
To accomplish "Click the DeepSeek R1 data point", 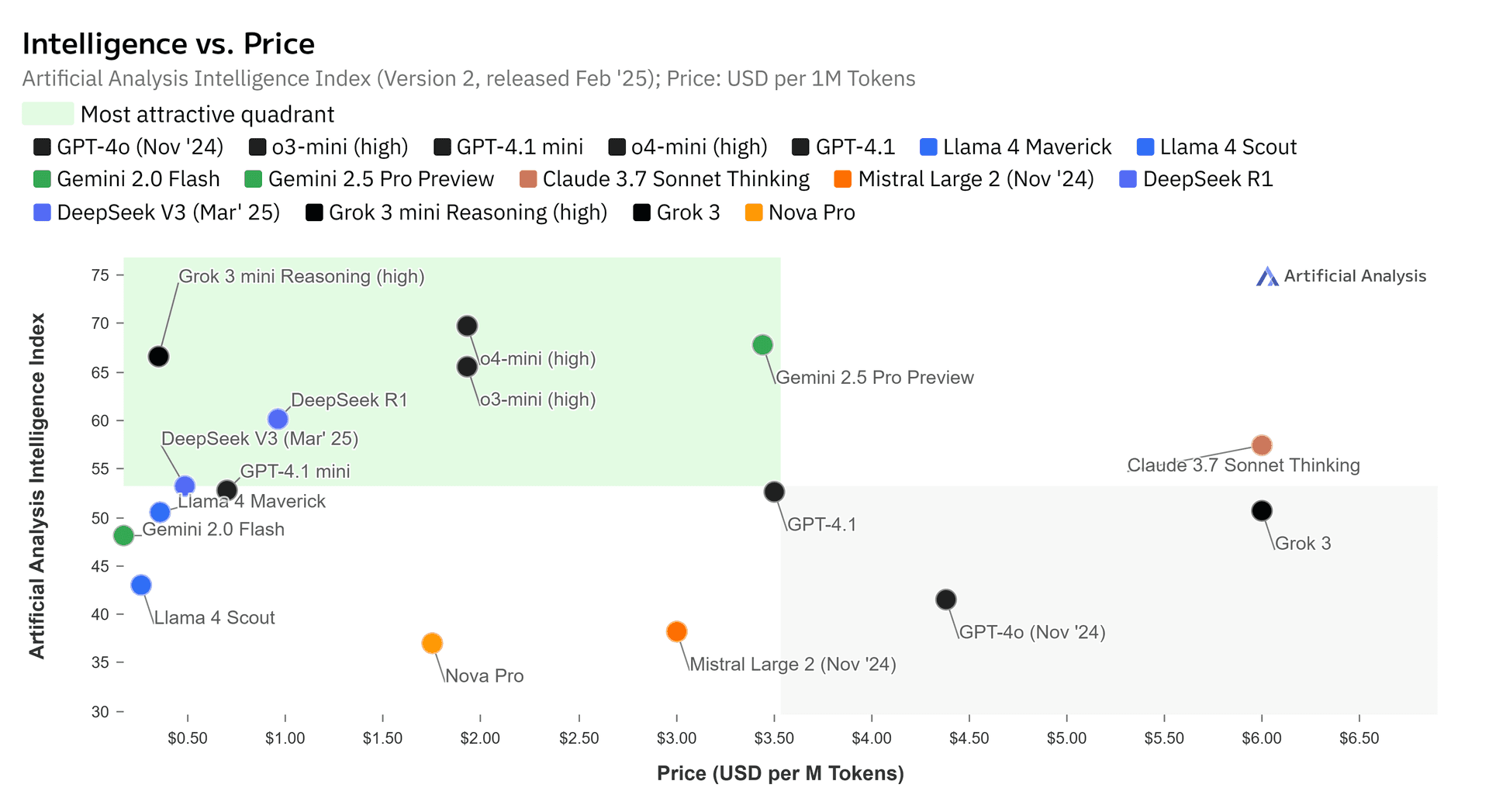I will click(278, 420).
